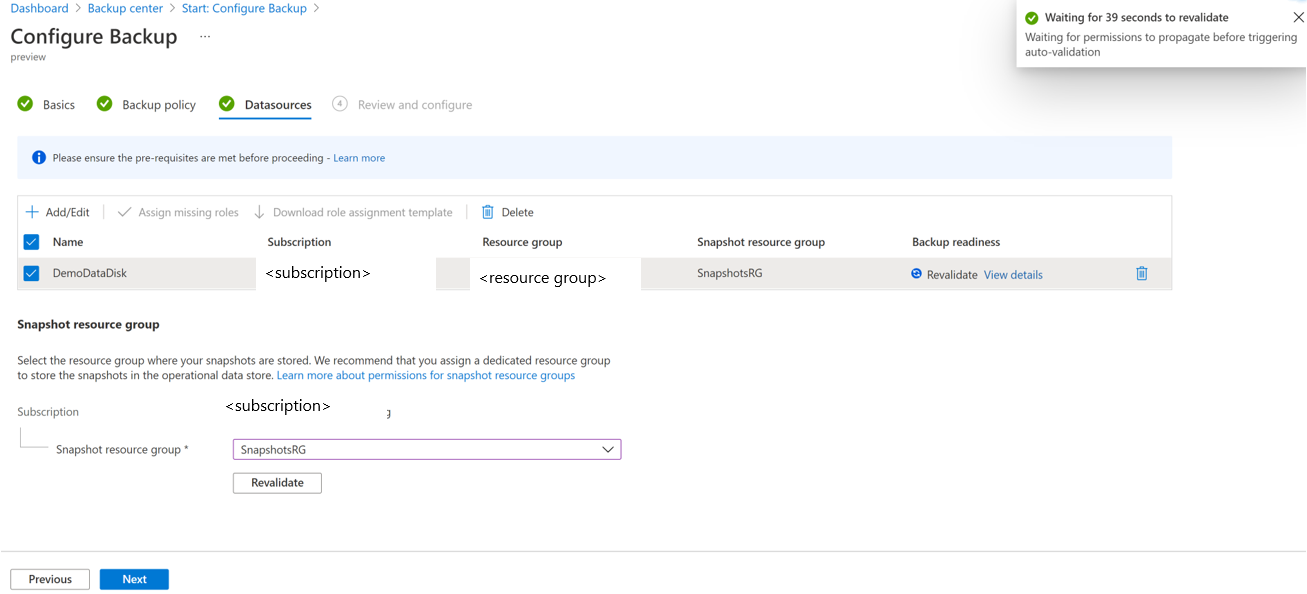Click Assign missing roles checkmark icon
This screenshot has width=1307, height=594.
click(x=125, y=212)
